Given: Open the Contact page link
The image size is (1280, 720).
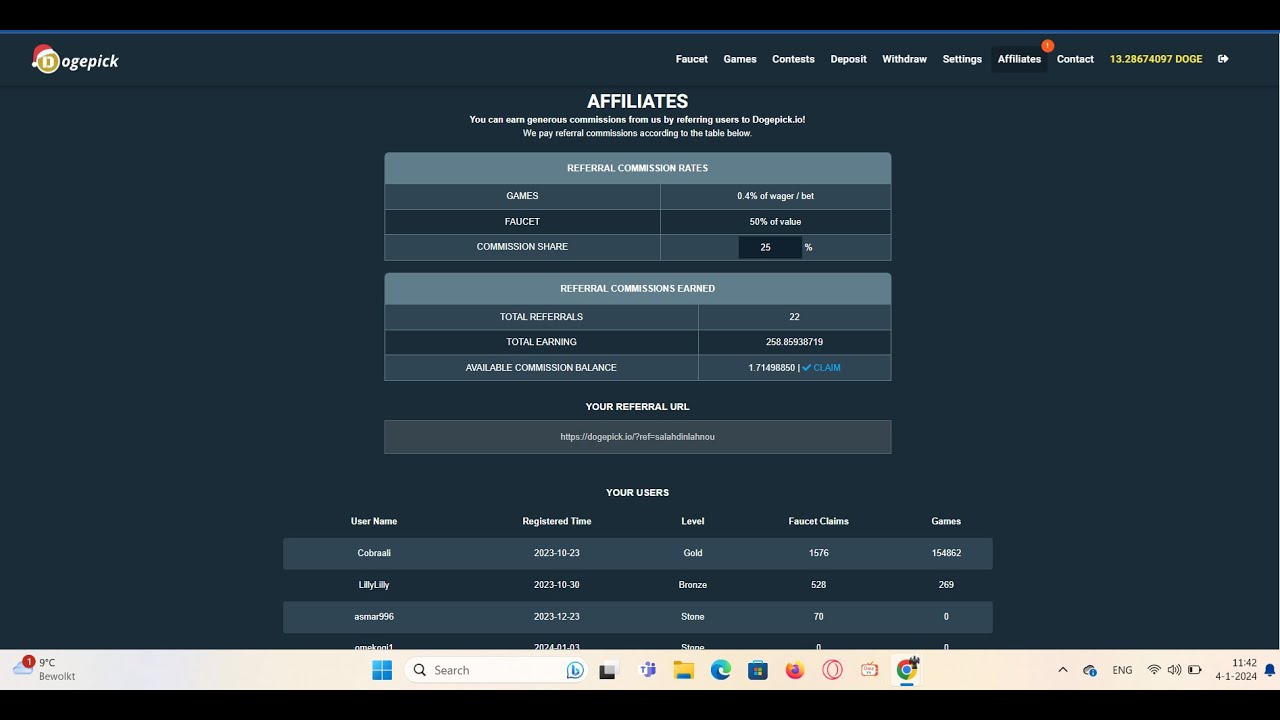Looking at the screenshot, I should pos(1075,59).
